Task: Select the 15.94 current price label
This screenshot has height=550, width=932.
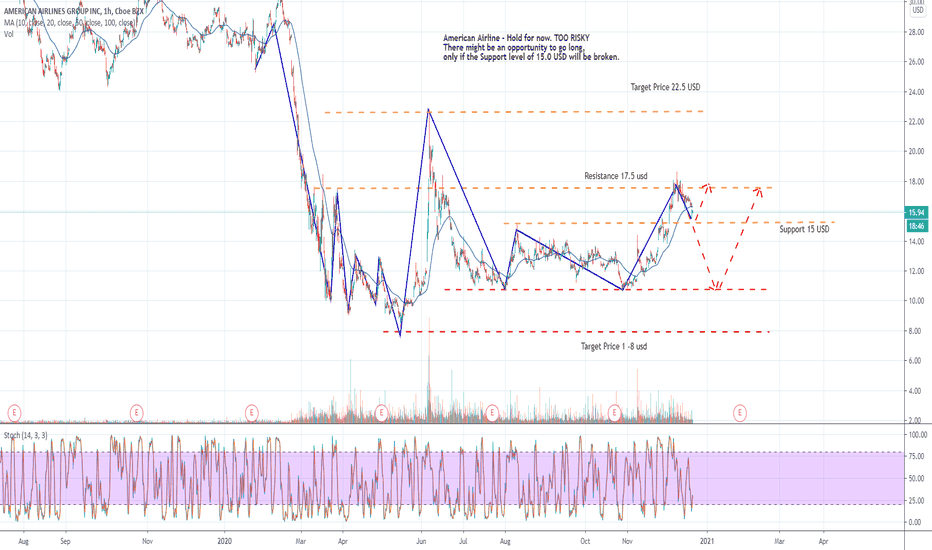Action: coord(916,212)
